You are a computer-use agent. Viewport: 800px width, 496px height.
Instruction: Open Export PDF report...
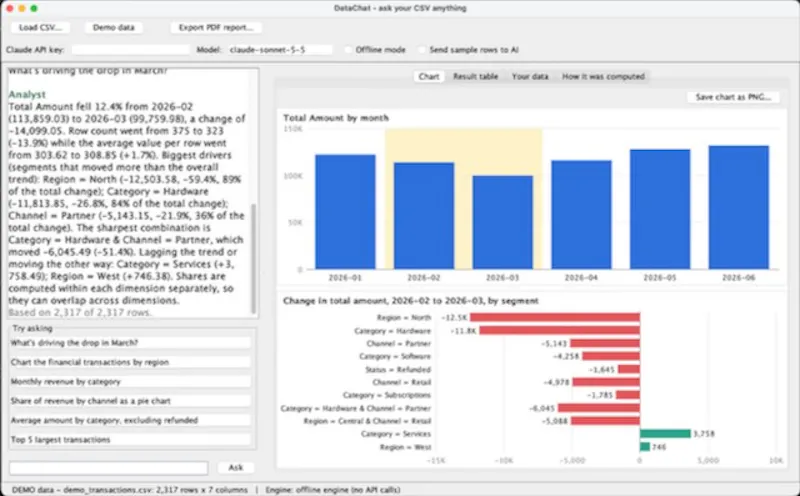coord(216,28)
